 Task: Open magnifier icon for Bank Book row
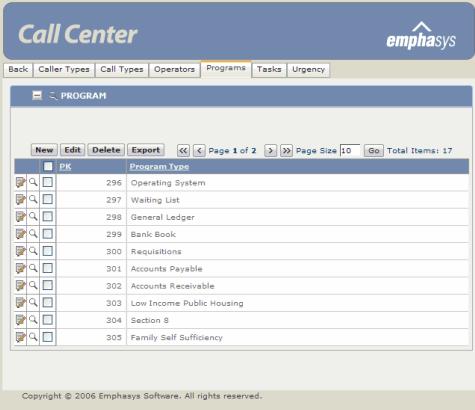[33, 234]
